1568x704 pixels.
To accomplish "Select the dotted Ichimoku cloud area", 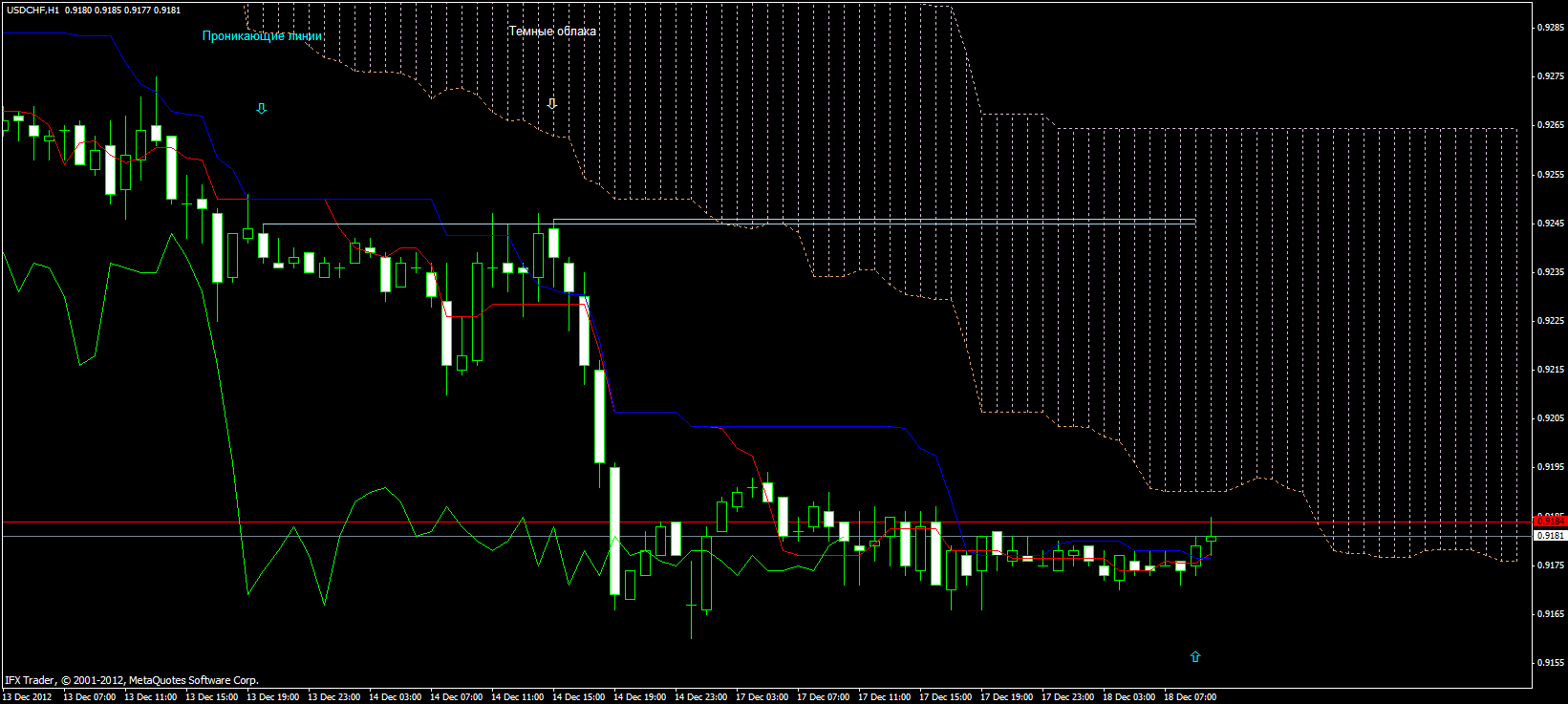I will tap(1242, 287).
